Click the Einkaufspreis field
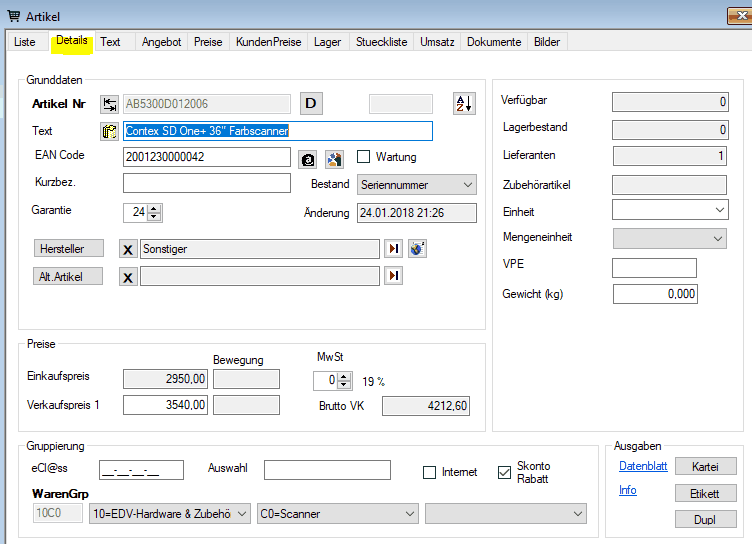This screenshot has height=544, width=752. coord(165,379)
